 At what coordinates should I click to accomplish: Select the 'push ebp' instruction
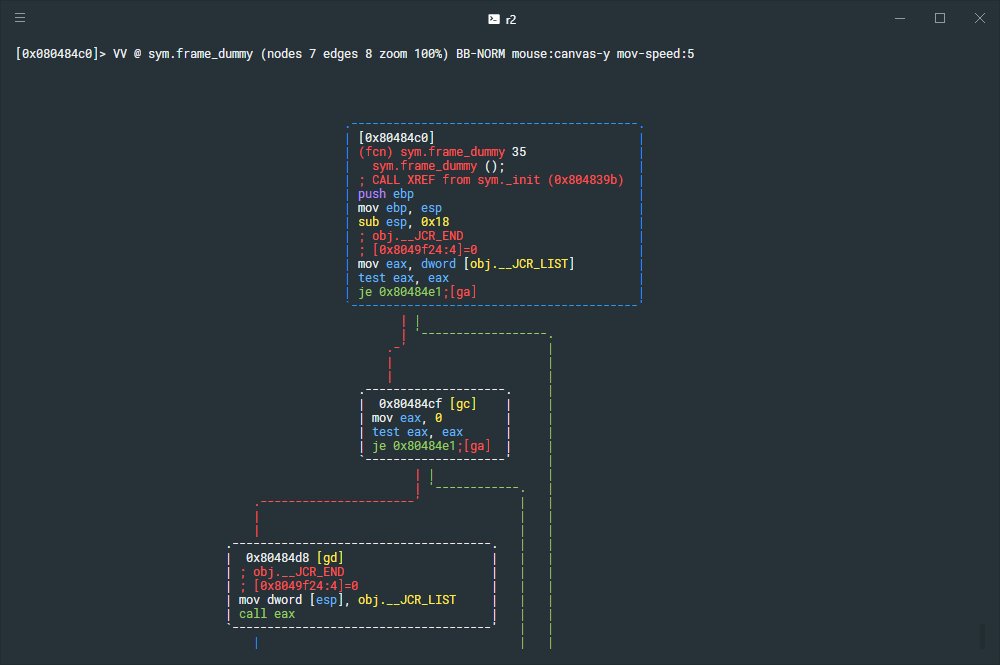tap(386, 194)
